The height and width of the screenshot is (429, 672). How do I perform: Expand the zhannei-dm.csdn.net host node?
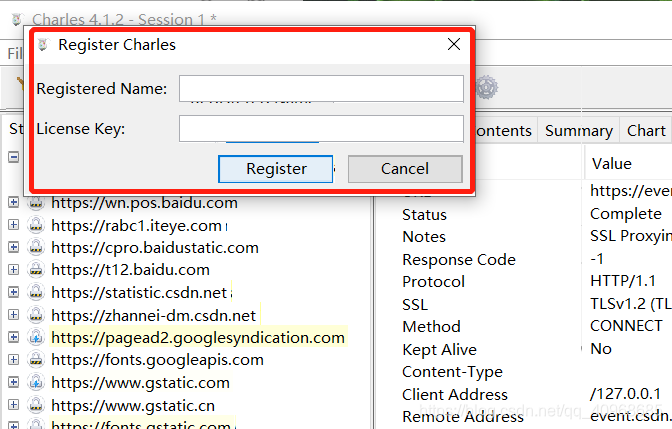click(14, 315)
